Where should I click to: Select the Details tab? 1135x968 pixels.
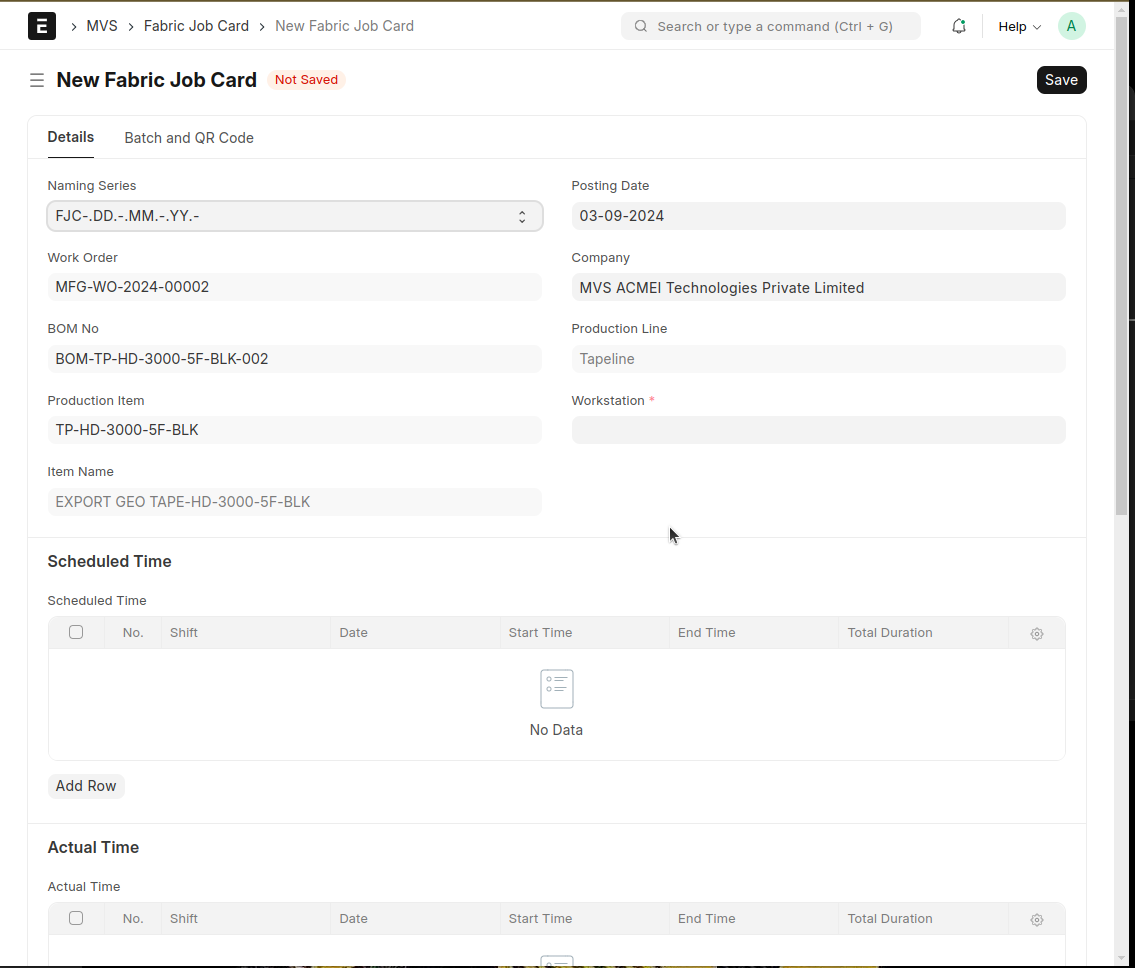(x=71, y=137)
